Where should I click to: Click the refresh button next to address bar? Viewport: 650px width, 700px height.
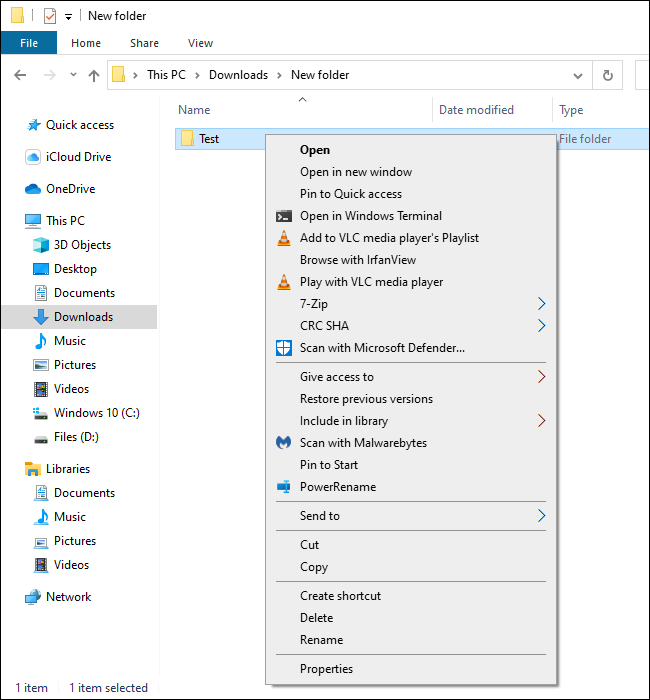[x=607, y=75]
